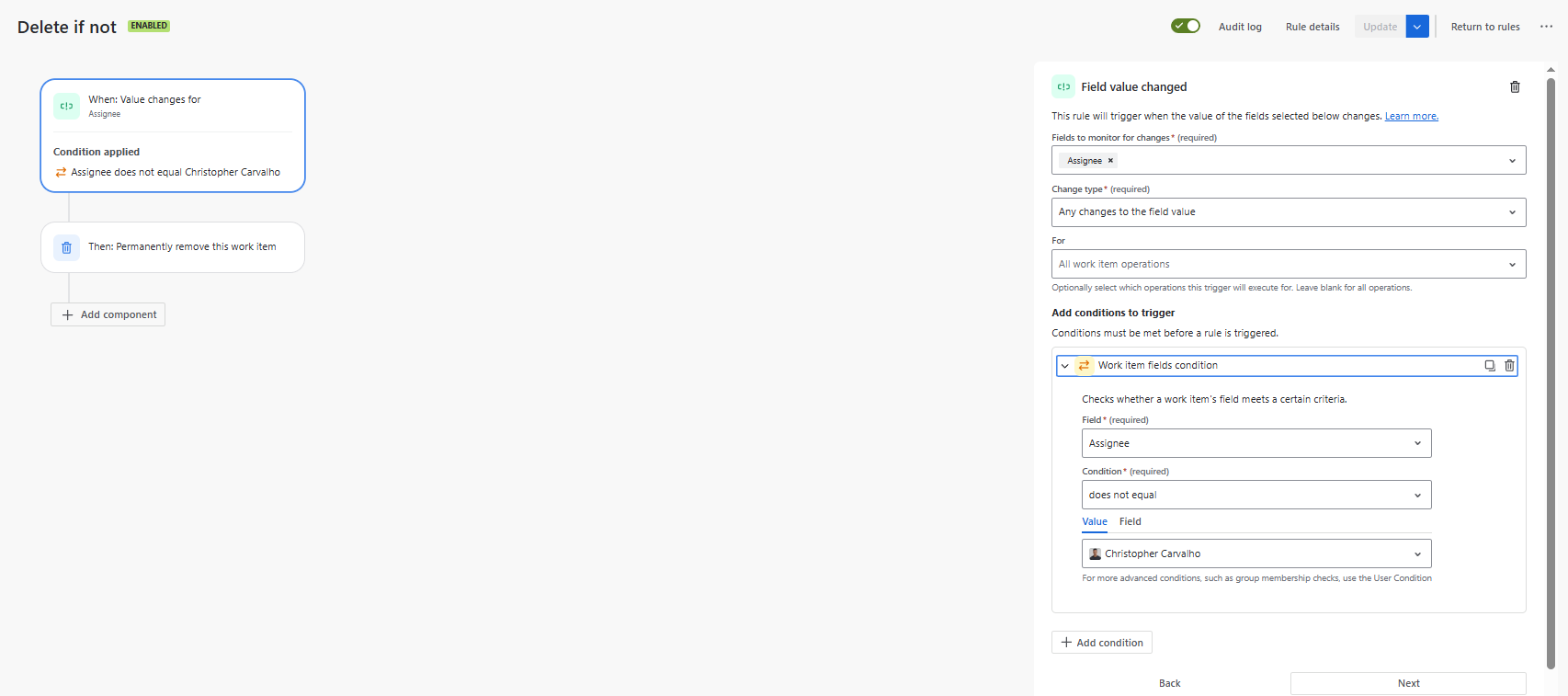Click the panel's vertical scrollbar
The height and width of the screenshot is (696, 1568).
[x=1551, y=372]
